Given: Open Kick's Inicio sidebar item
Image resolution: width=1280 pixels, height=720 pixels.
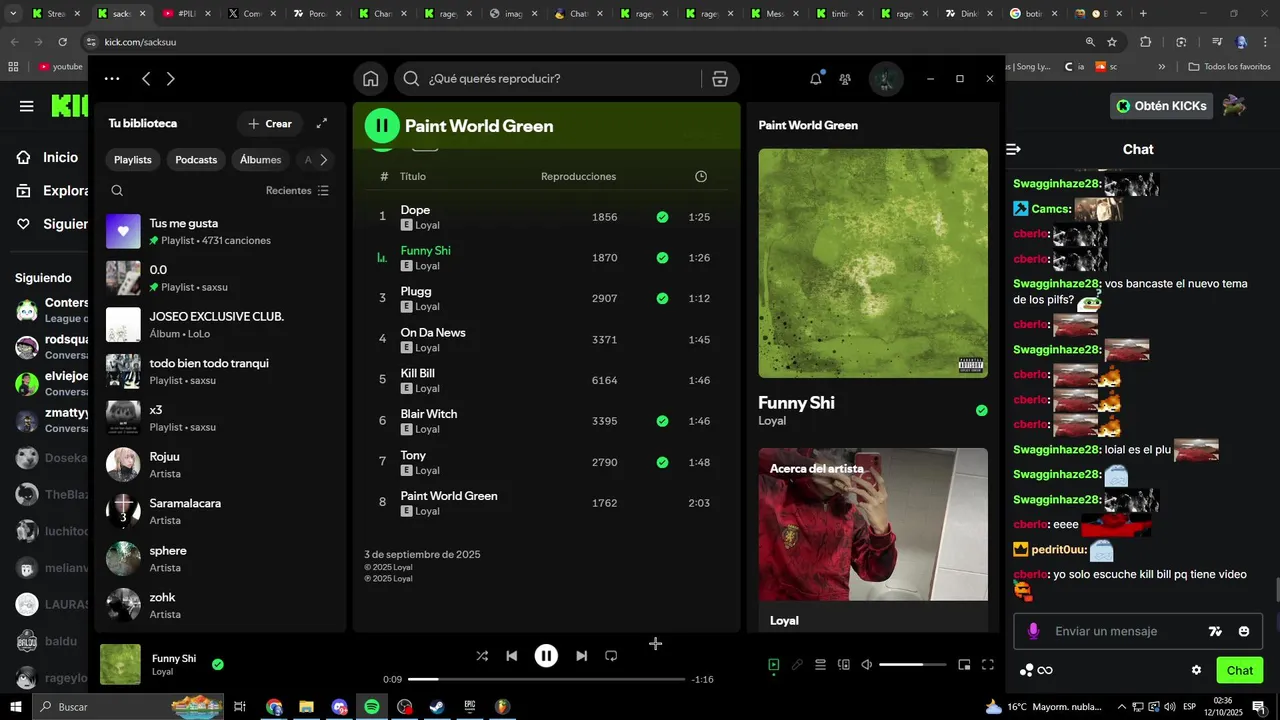Looking at the screenshot, I should pyautogui.click(x=47, y=157).
